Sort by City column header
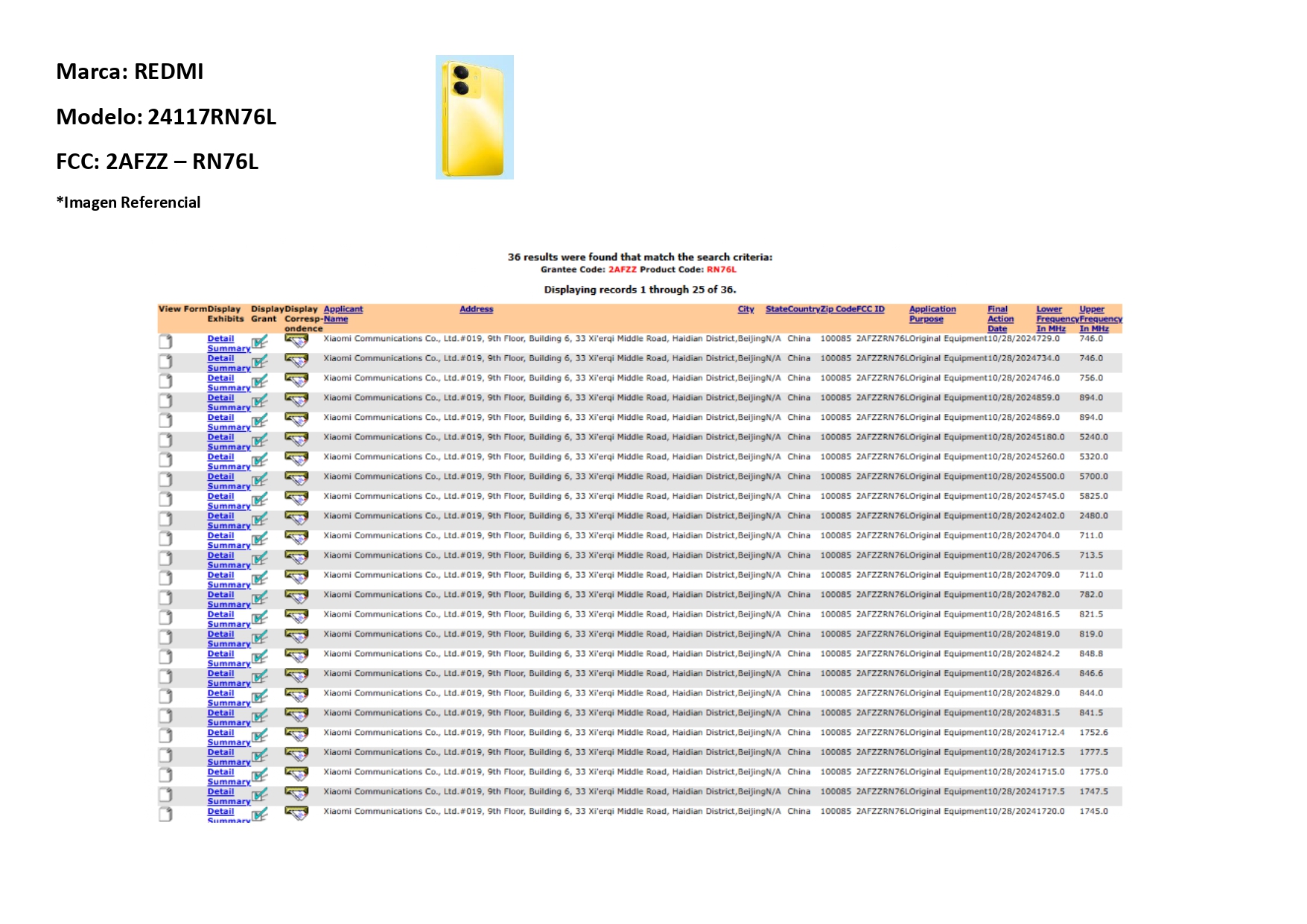The height and width of the screenshot is (924, 1307). click(745, 309)
